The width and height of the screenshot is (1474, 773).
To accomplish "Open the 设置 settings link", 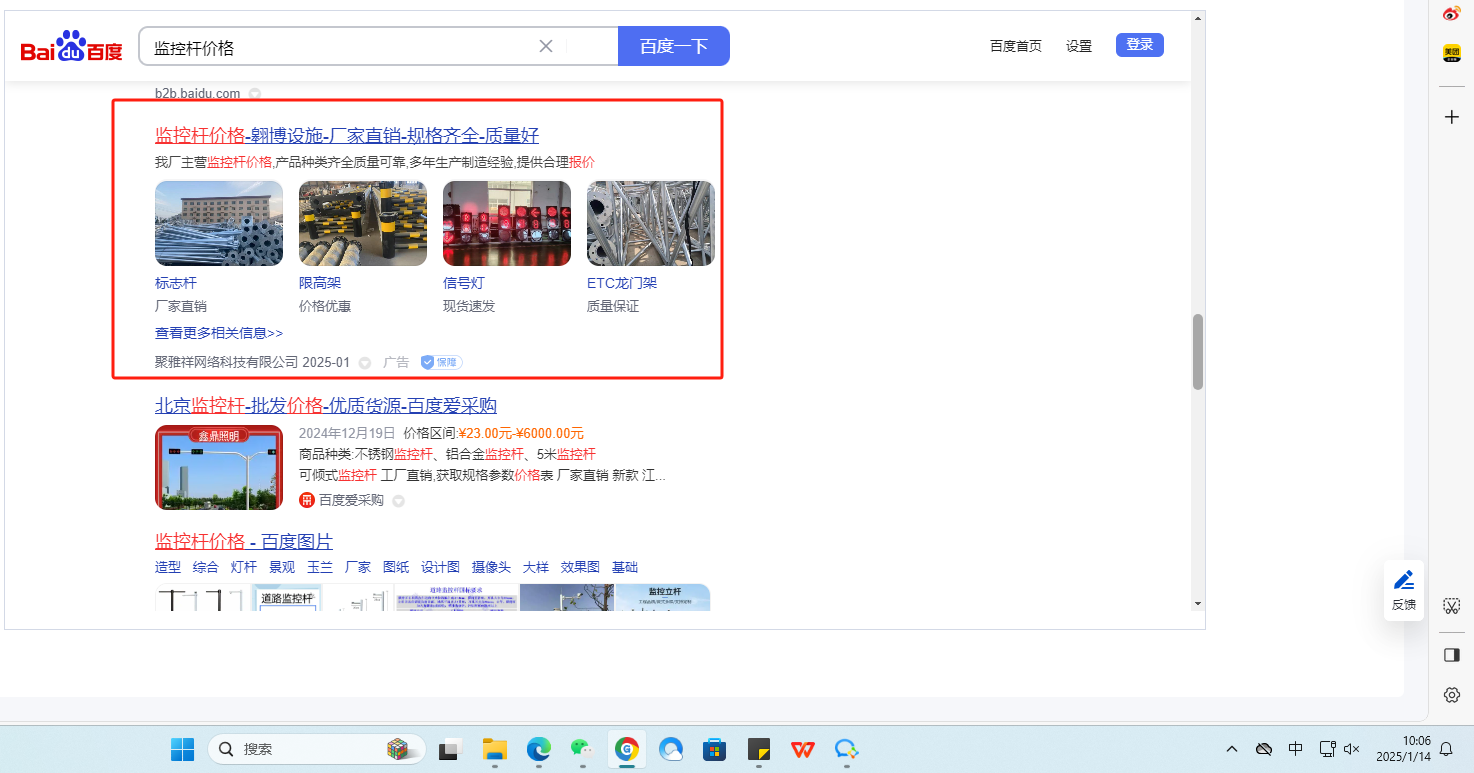I will pyautogui.click(x=1079, y=46).
